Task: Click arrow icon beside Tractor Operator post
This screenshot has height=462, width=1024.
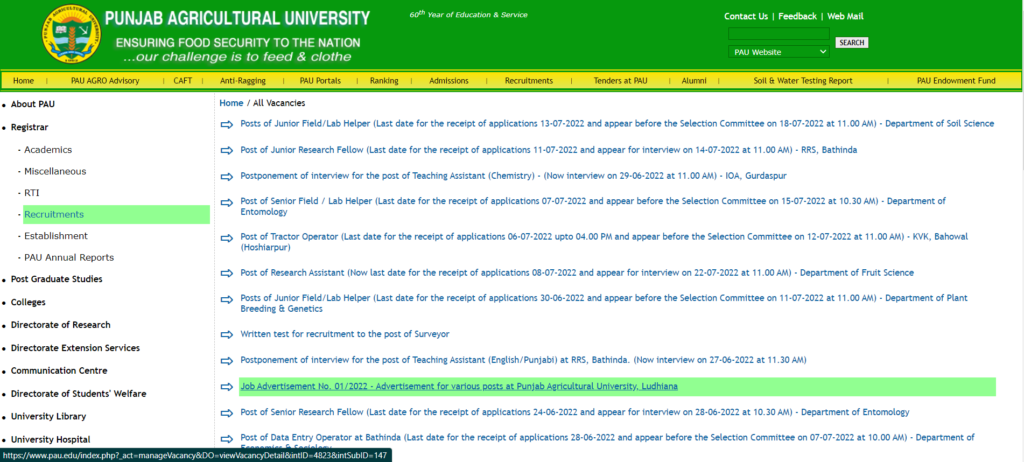Action: 227,238
